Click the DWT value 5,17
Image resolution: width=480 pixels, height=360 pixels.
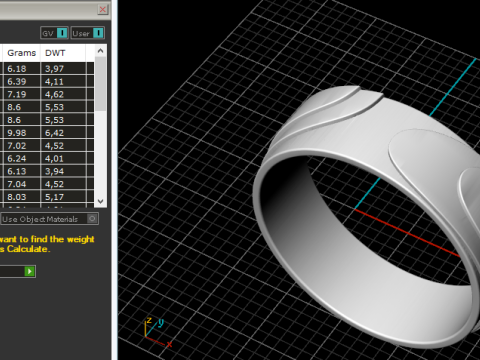pos(54,197)
